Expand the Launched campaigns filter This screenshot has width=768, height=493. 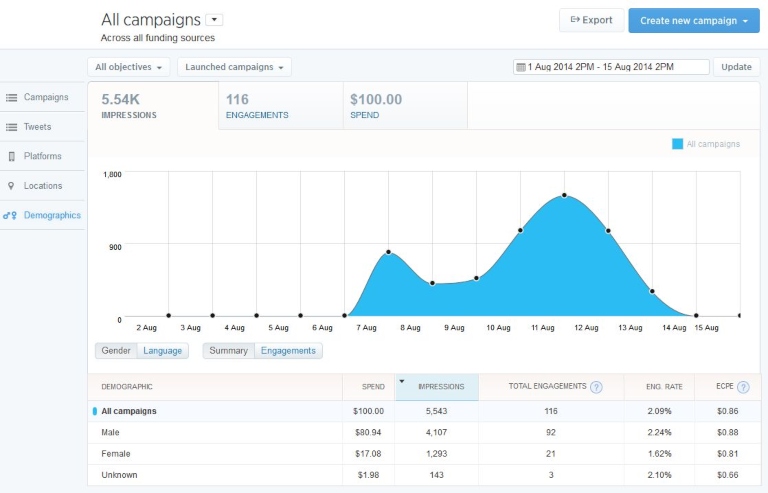coord(236,67)
